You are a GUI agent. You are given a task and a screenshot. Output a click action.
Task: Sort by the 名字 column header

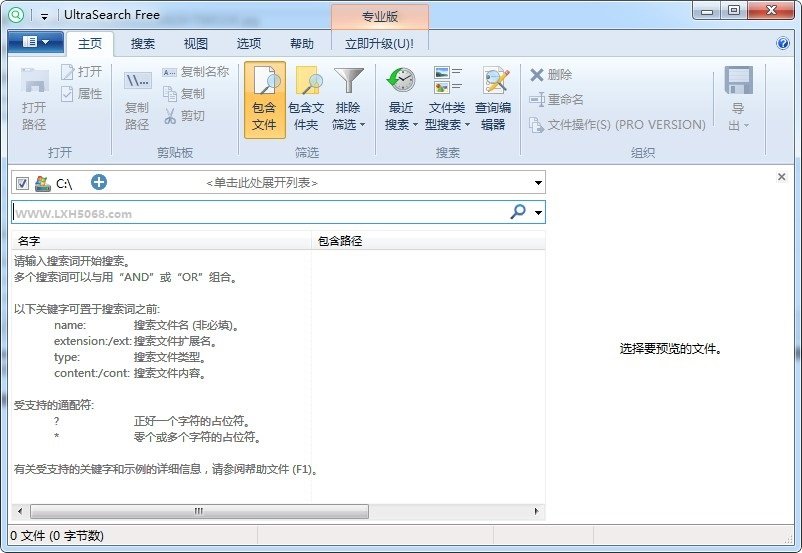(x=161, y=241)
